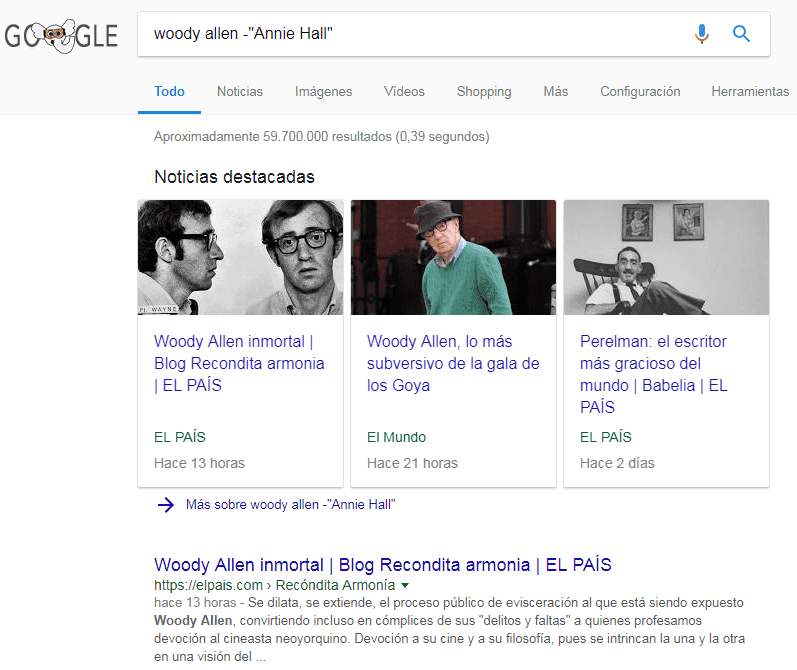Open the Woody Allen inmortal news card headline
797x670 pixels.
239,363
